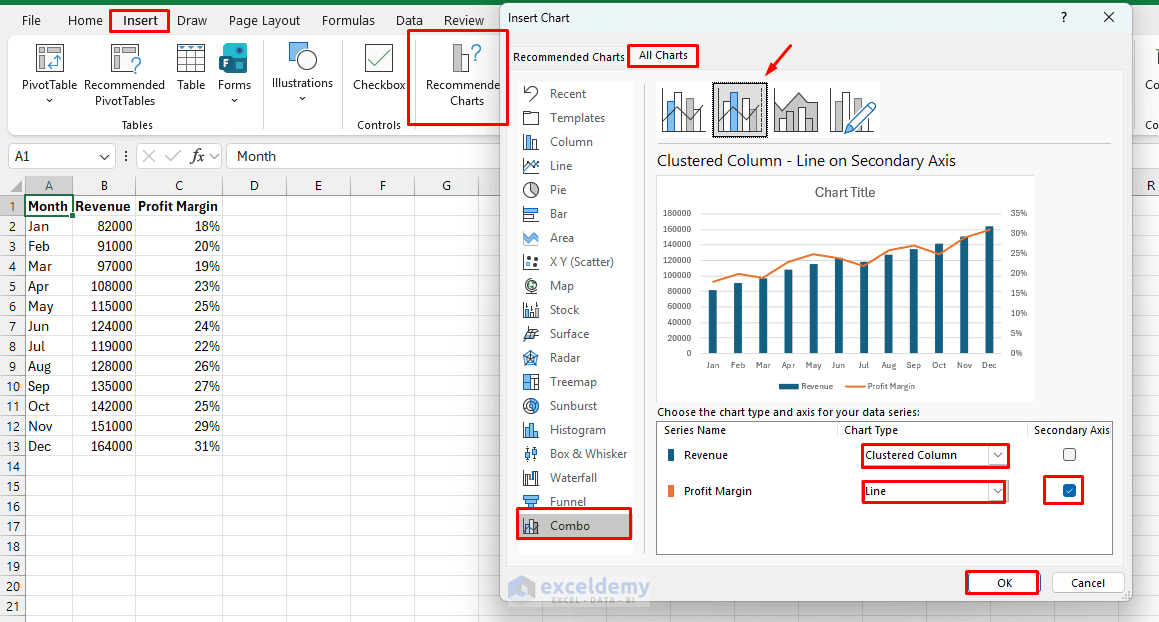Switch to the Recommended Charts tab
This screenshot has width=1159, height=622.
click(x=568, y=57)
